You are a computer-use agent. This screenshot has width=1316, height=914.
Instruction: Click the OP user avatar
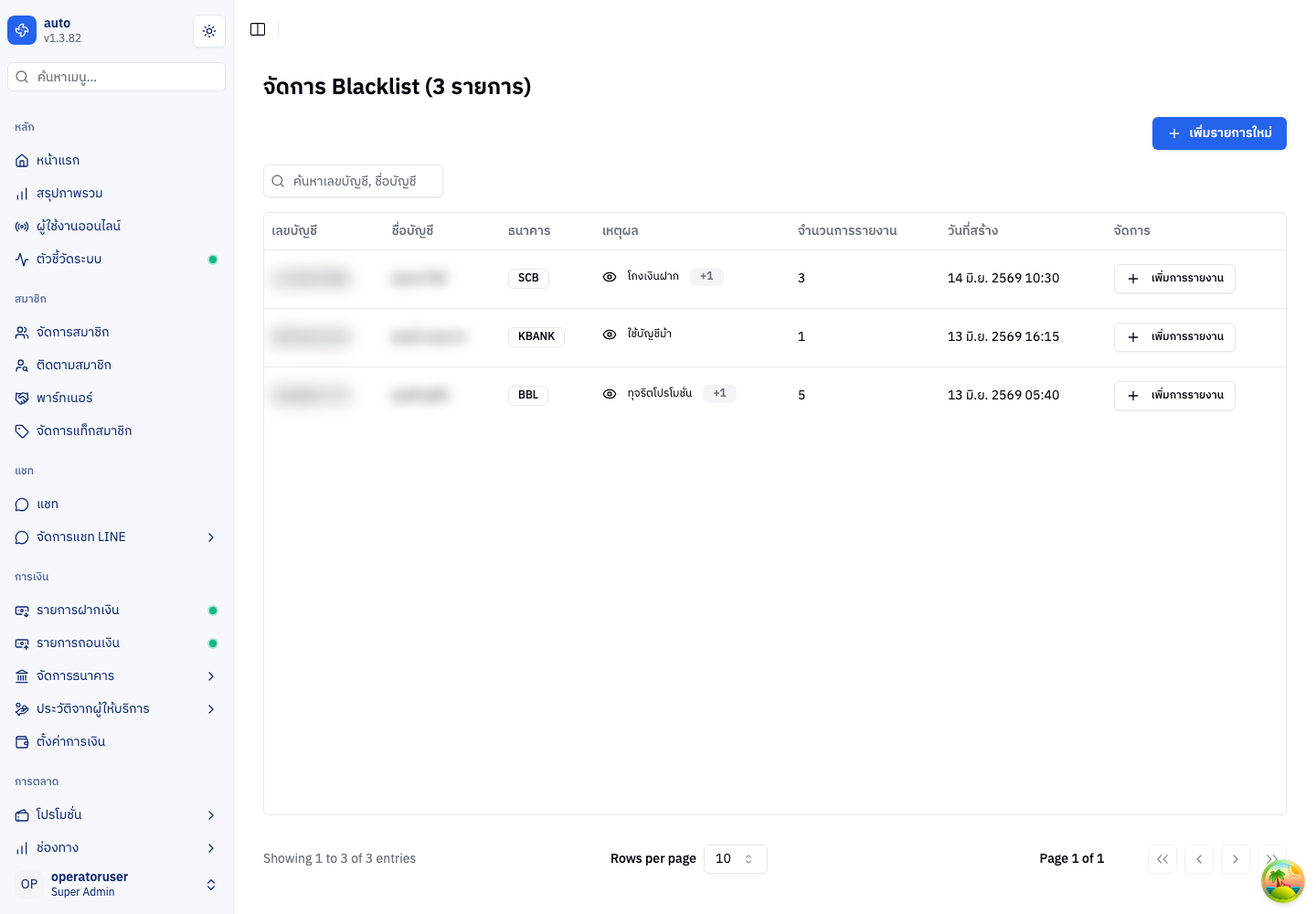(29, 884)
